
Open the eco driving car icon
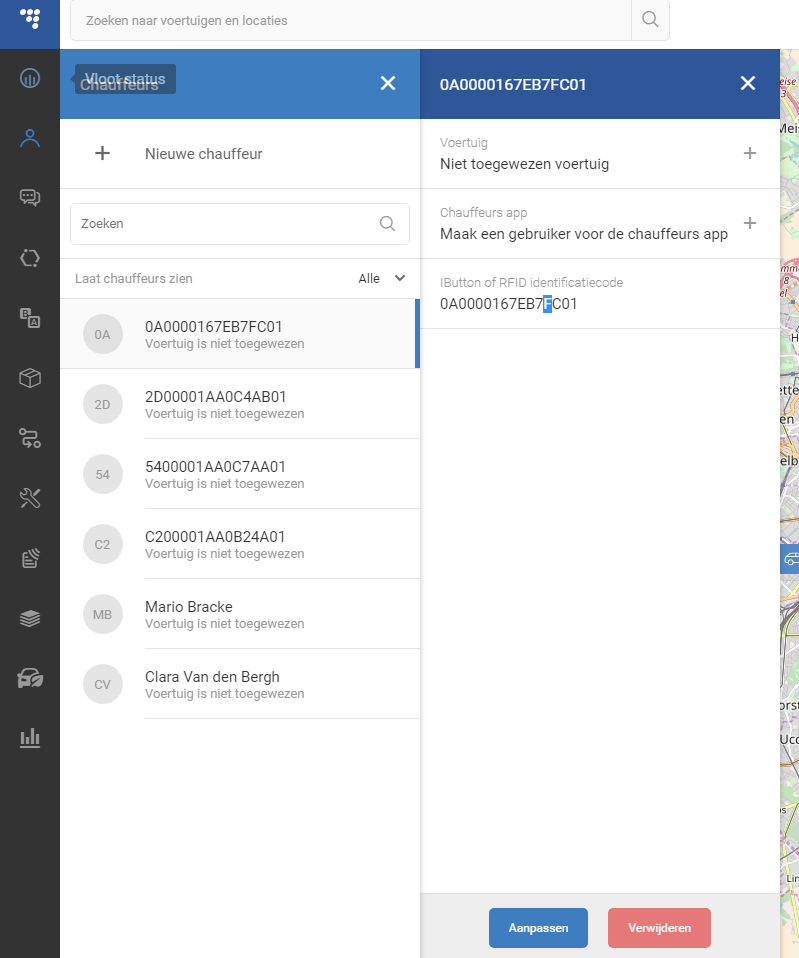click(x=30, y=678)
